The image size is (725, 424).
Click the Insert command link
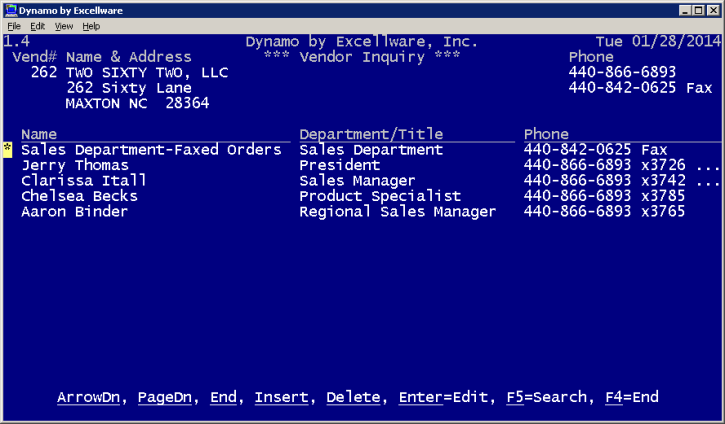tap(281, 397)
